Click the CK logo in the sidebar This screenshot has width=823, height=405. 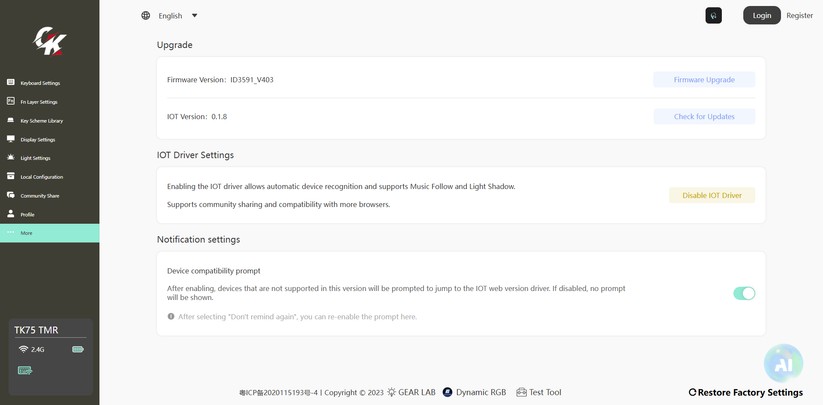click(x=50, y=41)
